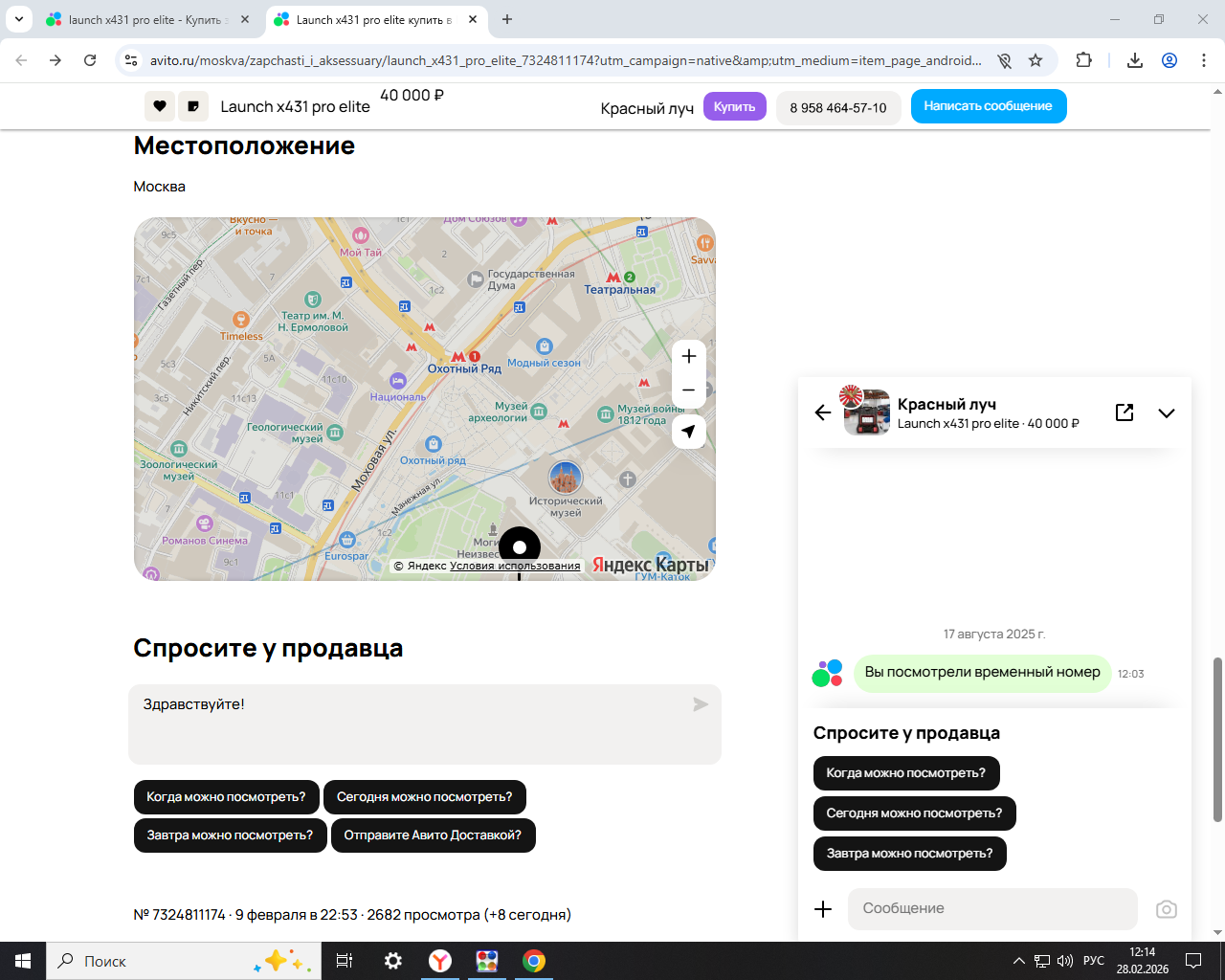Click the note icon beside the heart
The width and height of the screenshot is (1225, 980).
(193, 106)
